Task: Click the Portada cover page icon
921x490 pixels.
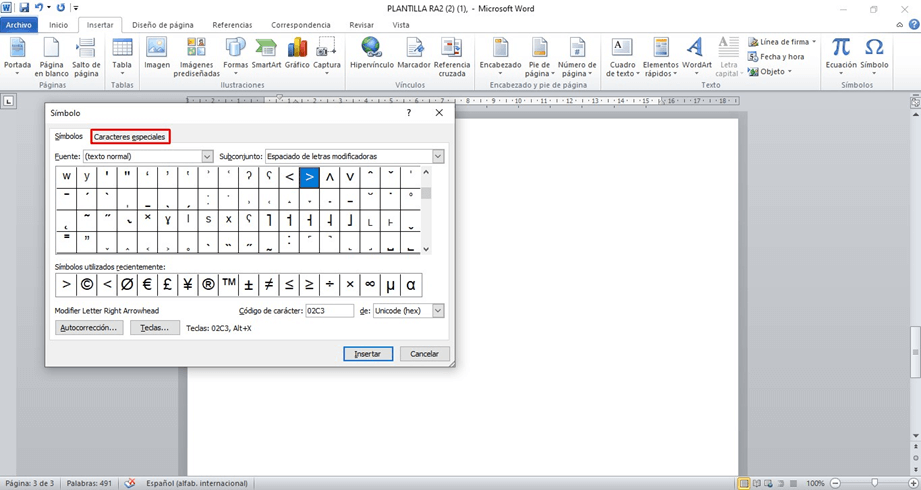Action: (18, 47)
